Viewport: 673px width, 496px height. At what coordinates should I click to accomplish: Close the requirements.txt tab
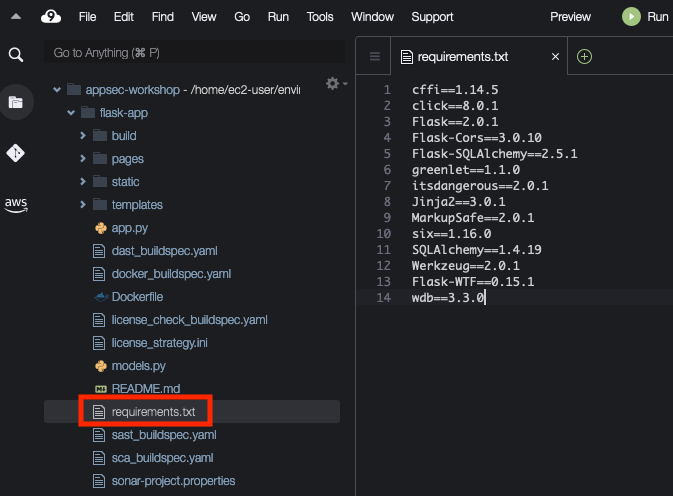tap(555, 57)
